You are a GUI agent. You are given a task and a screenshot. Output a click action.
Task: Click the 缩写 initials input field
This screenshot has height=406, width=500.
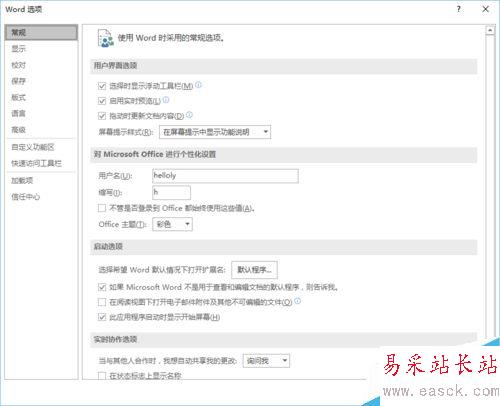[x=171, y=192]
